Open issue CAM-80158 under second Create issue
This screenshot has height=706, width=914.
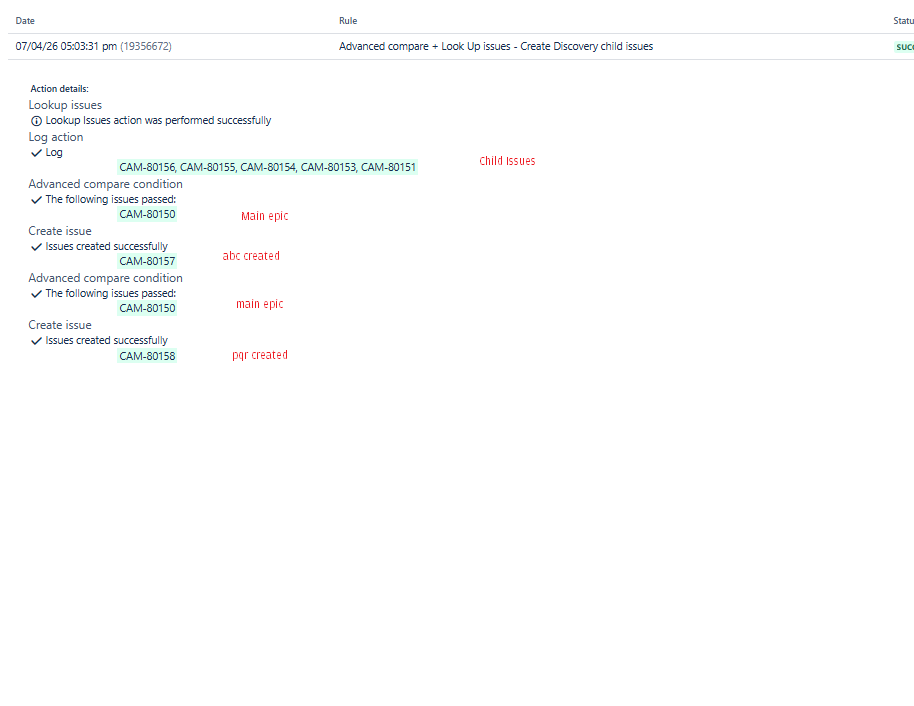coord(146,355)
